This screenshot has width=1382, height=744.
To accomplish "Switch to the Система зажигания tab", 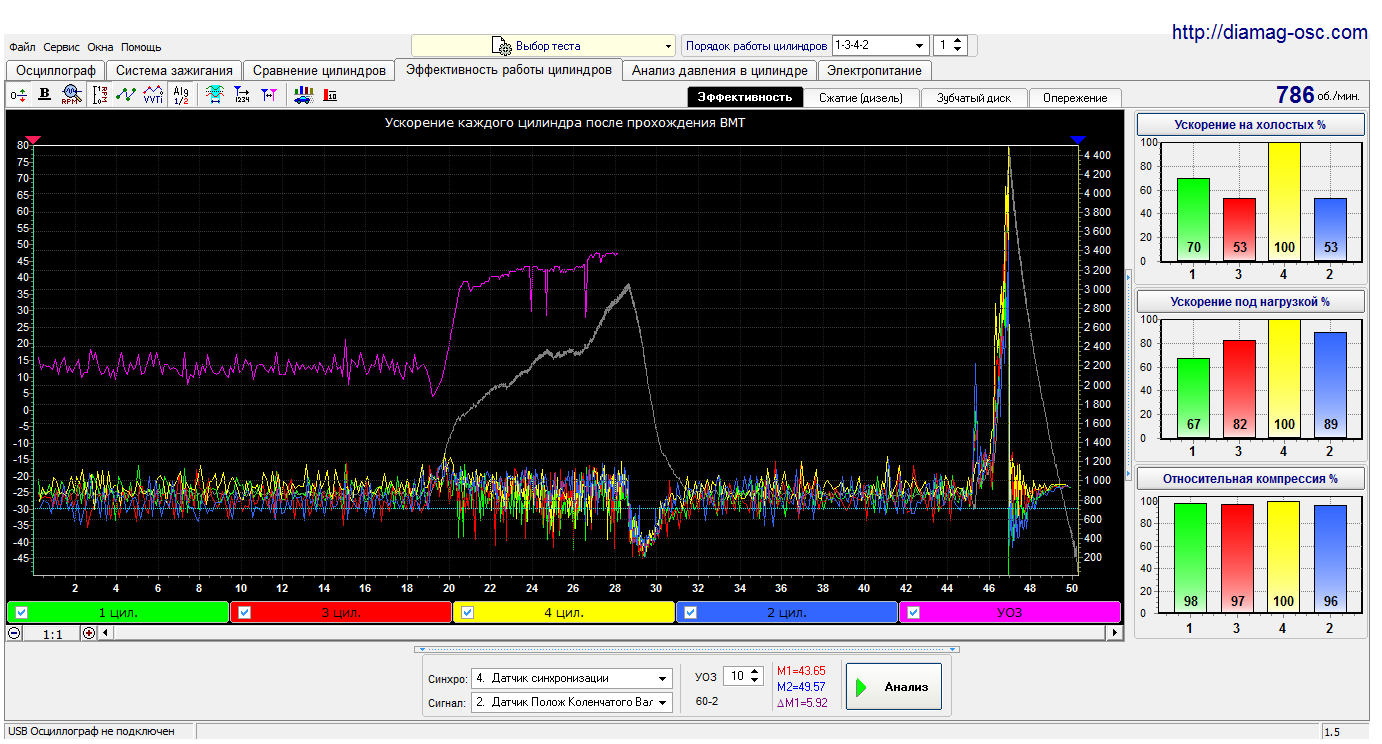I will 174,71.
